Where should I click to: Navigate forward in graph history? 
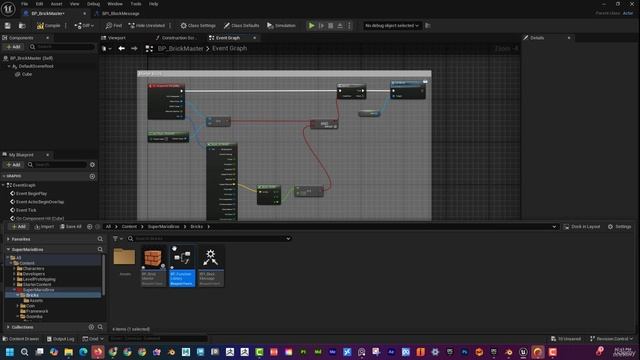[x=134, y=49]
